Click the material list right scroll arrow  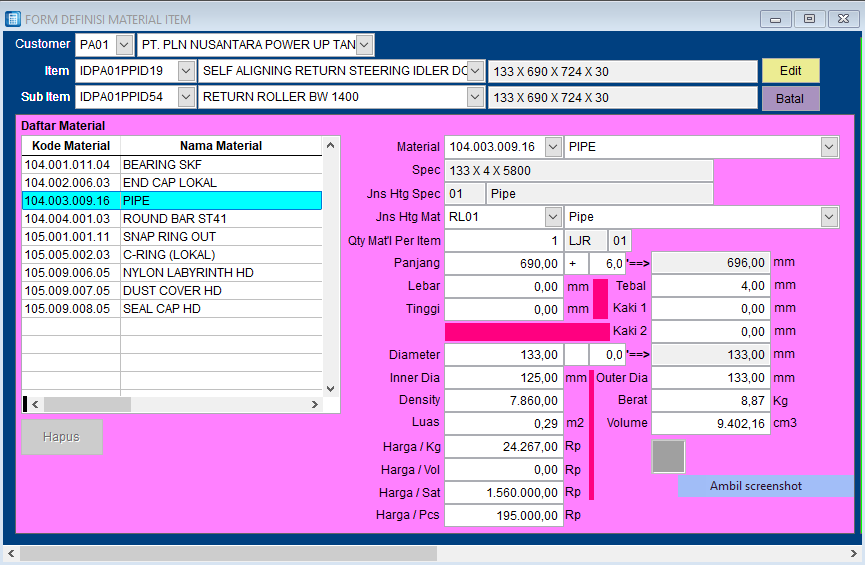tap(314, 404)
